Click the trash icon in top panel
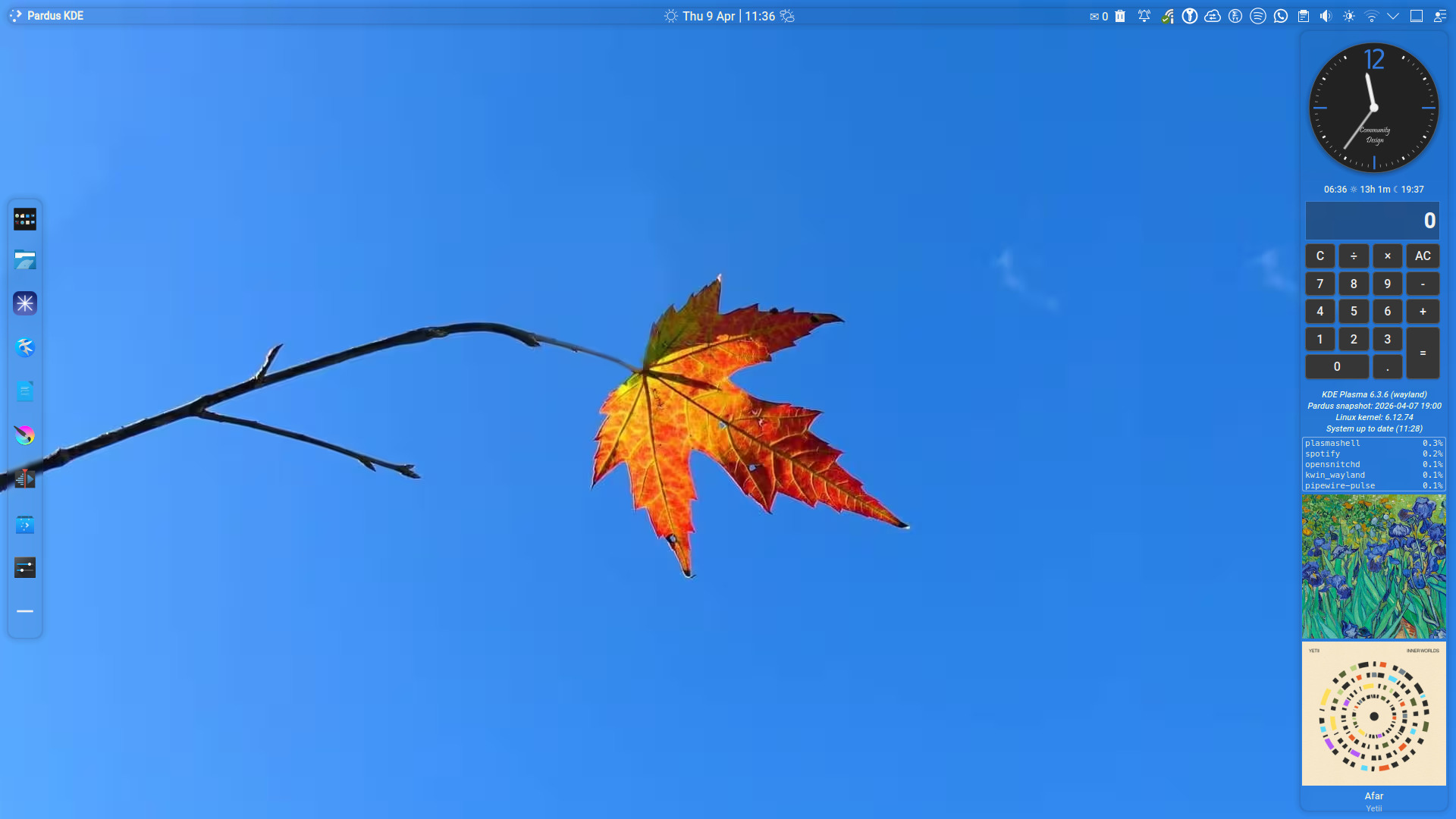The image size is (1456, 819). [x=1120, y=16]
